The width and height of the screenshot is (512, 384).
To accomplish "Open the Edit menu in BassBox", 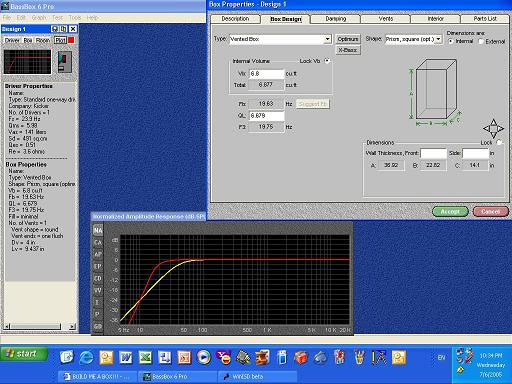I will (x=21, y=17).
